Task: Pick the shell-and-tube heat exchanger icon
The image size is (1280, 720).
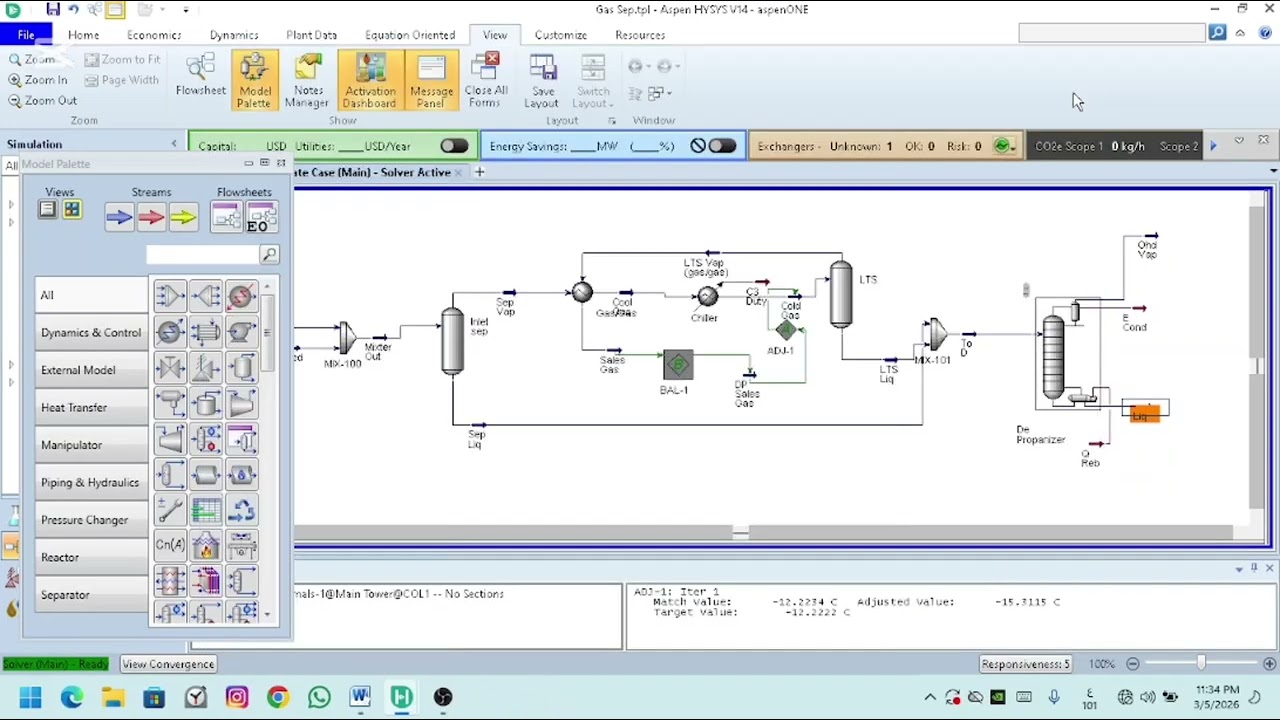Action: (206, 332)
